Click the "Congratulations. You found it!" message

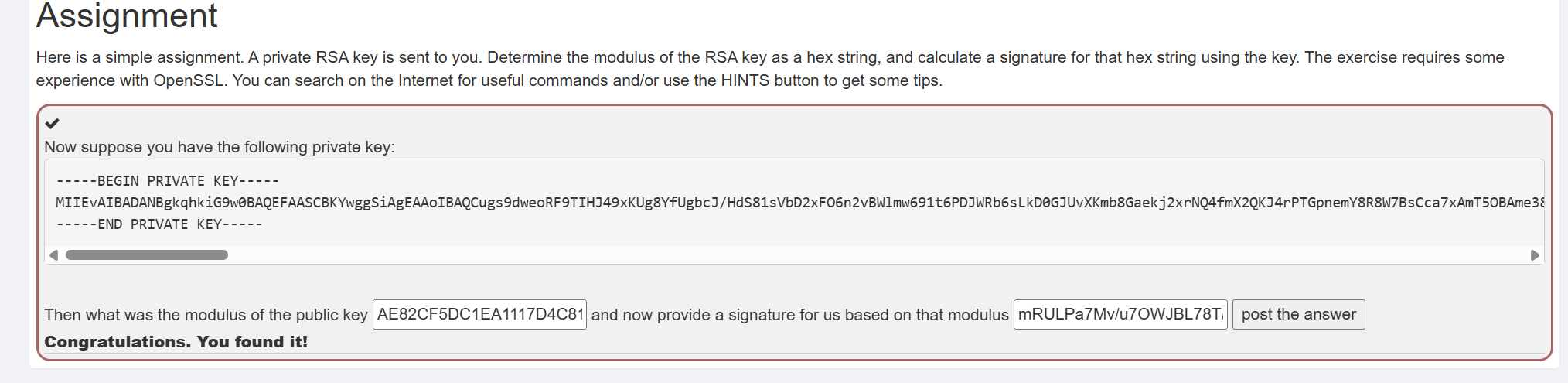176,342
